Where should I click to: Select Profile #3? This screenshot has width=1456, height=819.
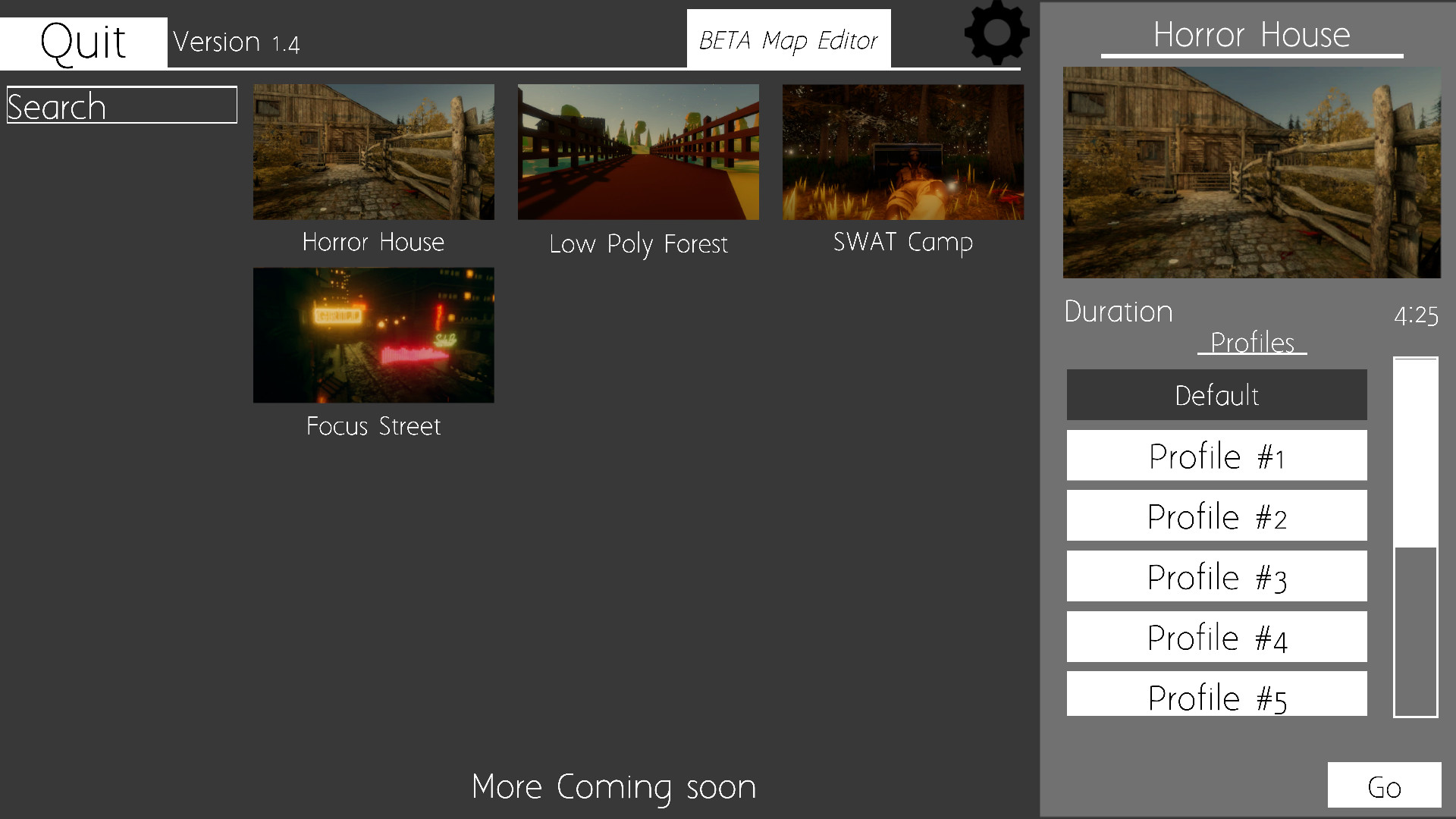[1216, 576]
